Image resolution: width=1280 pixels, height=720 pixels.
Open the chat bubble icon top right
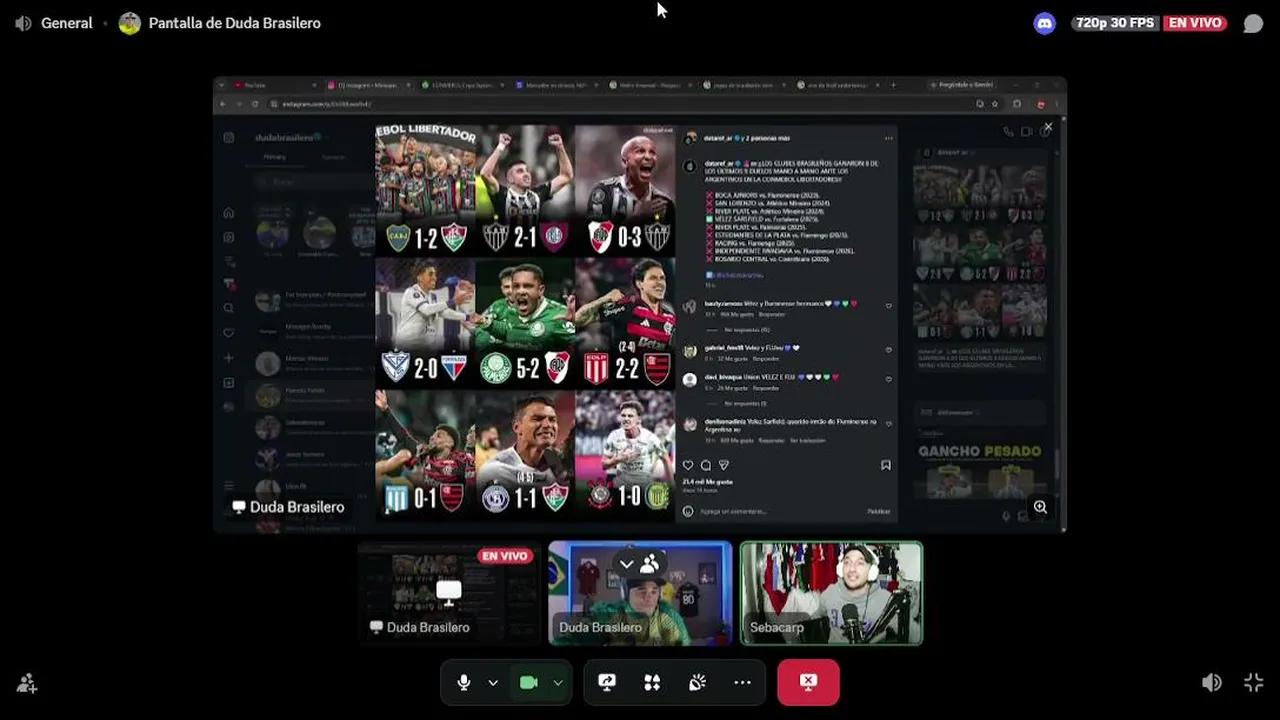1253,23
